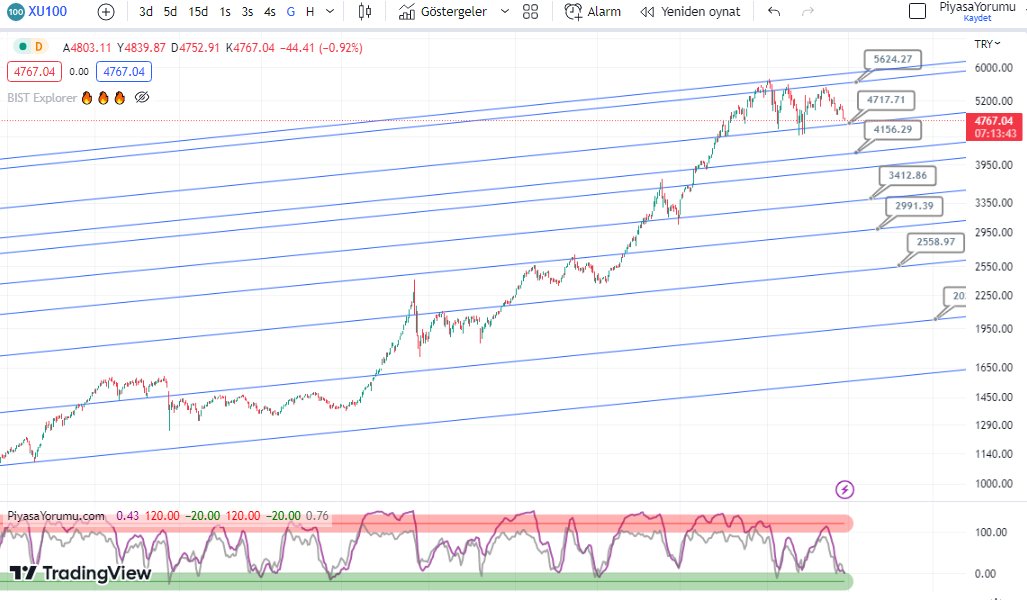
Task: Select the 4156.29 price label
Action: point(893,129)
